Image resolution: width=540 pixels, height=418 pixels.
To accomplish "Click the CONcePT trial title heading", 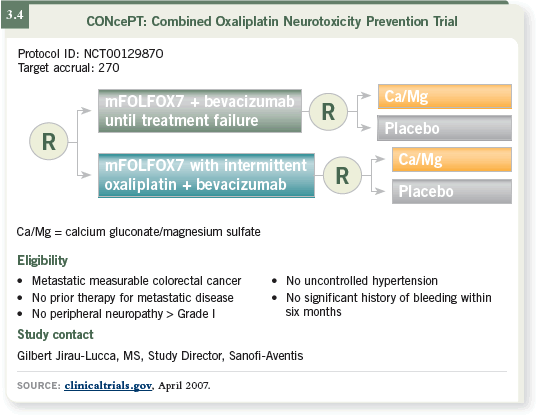I will pyautogui.click(x=272, y=21).
